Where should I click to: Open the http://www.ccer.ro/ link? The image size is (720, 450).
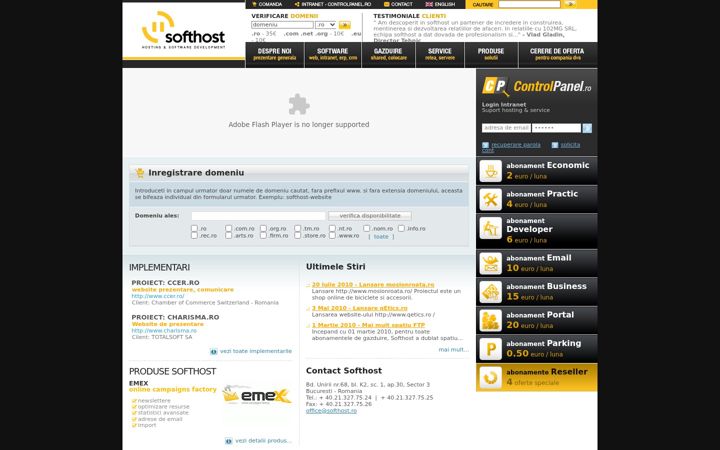point(158,296)
